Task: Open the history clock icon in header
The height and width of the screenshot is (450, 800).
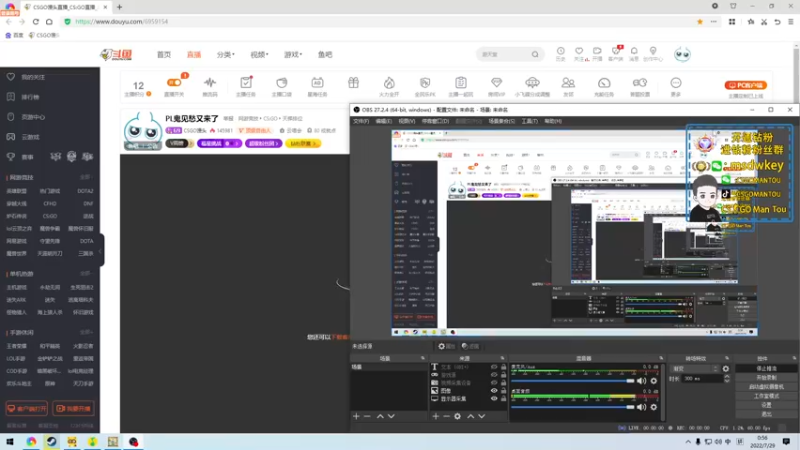Action: pos(560,51)
